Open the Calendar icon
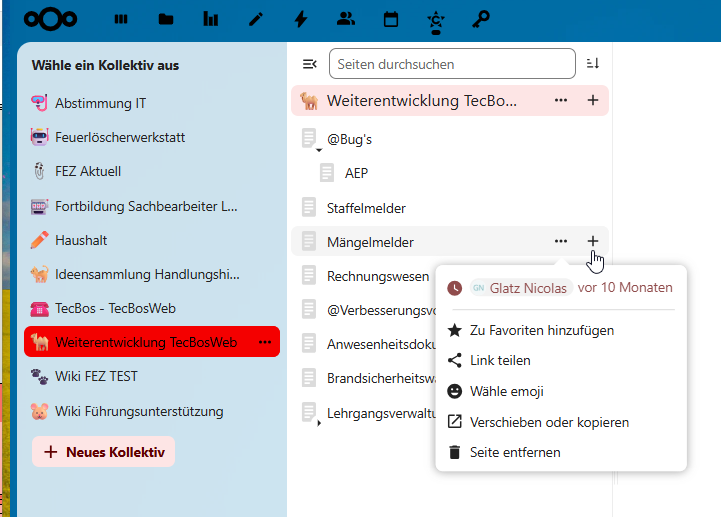Viewport: 721px width, 517px height. (x=391, y=19)
